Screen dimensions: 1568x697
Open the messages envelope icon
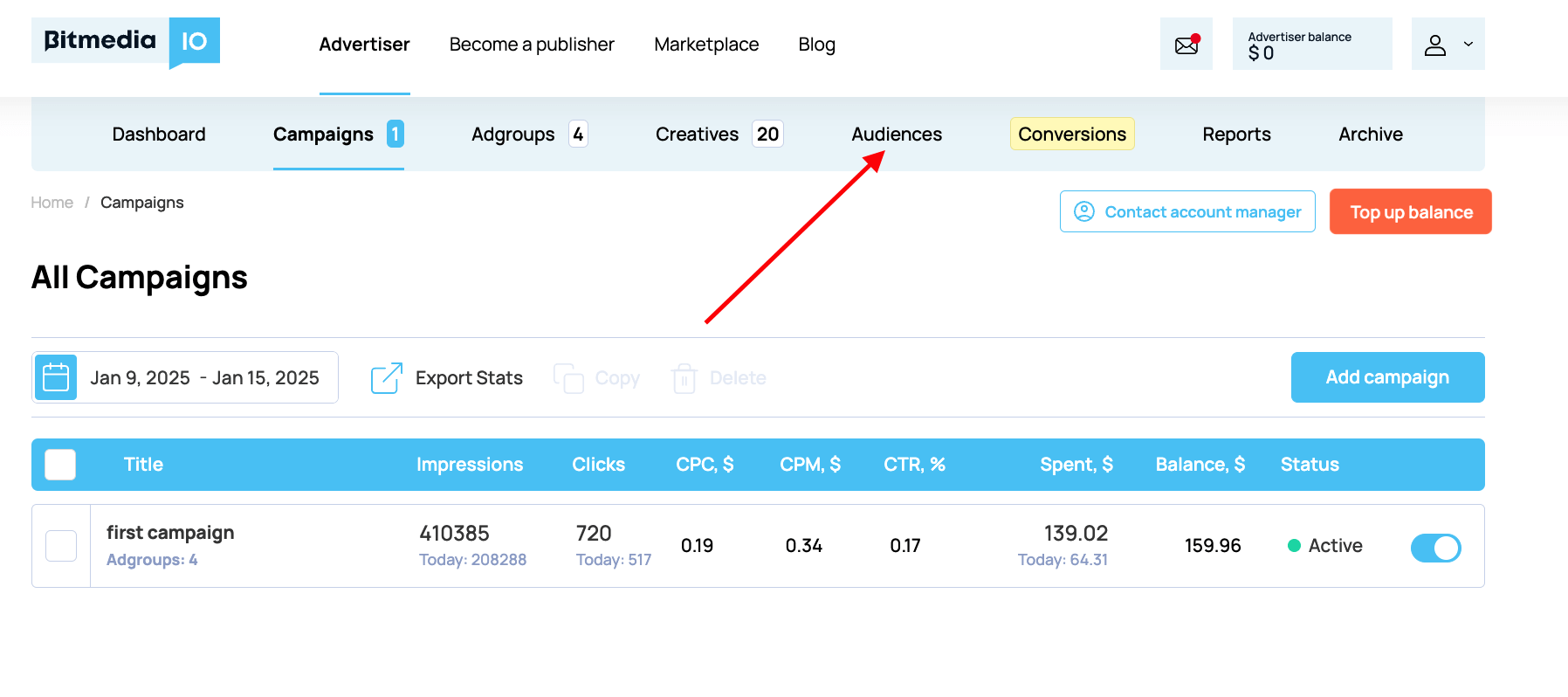click(x=1186, y=45)
